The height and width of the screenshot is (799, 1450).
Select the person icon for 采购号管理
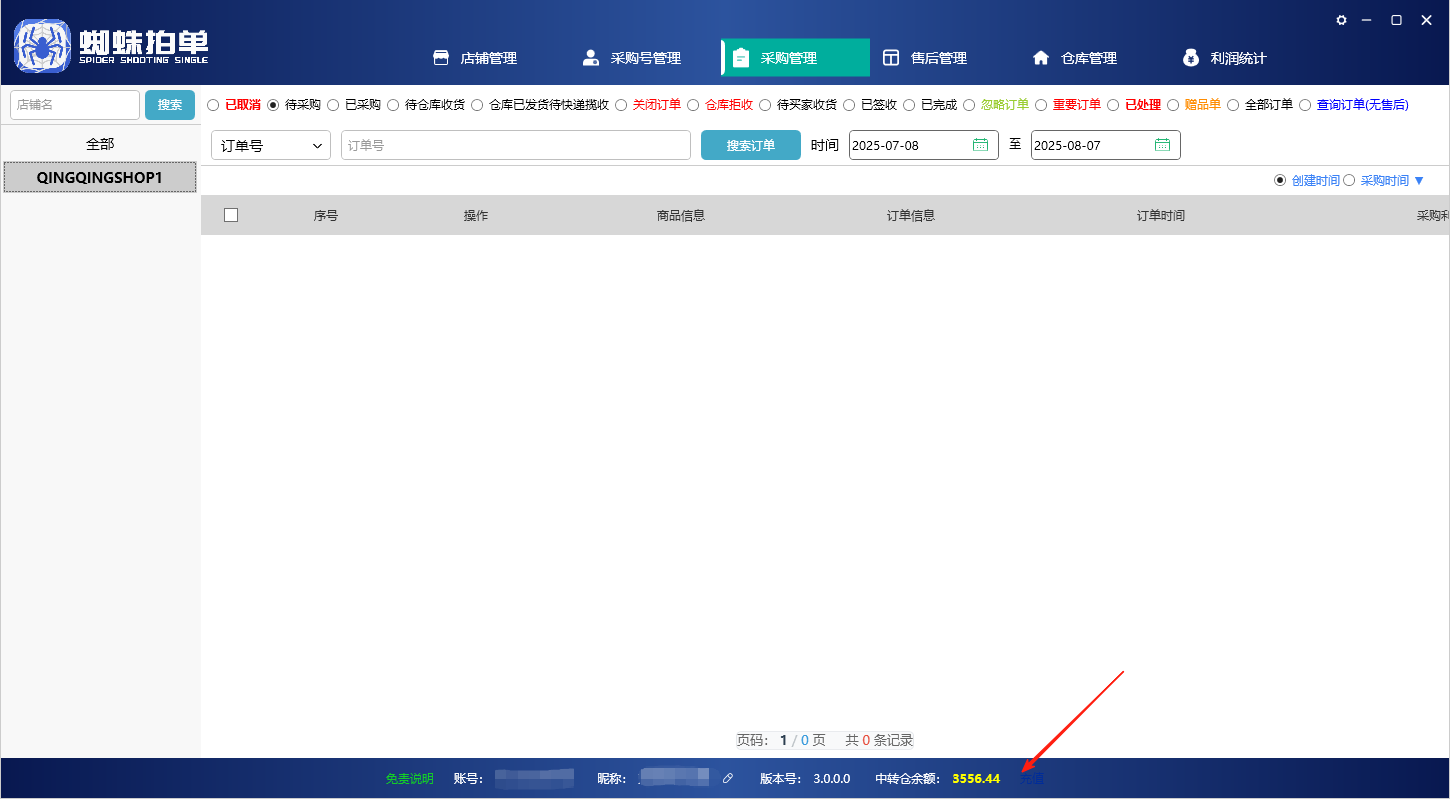pos(589,57)
